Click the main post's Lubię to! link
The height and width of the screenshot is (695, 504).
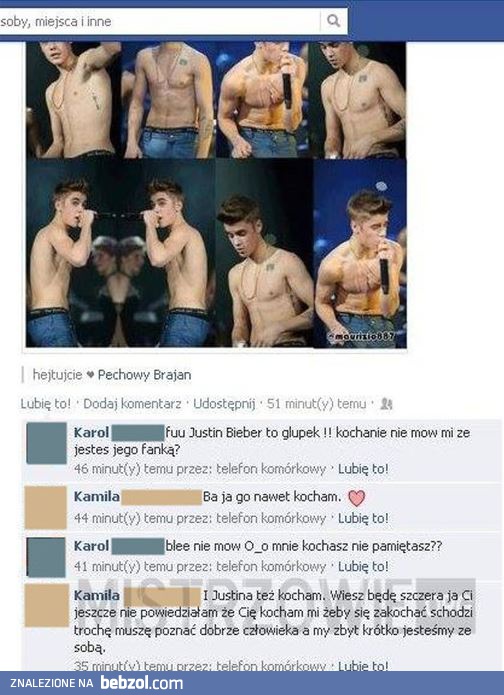coord(46,404)
